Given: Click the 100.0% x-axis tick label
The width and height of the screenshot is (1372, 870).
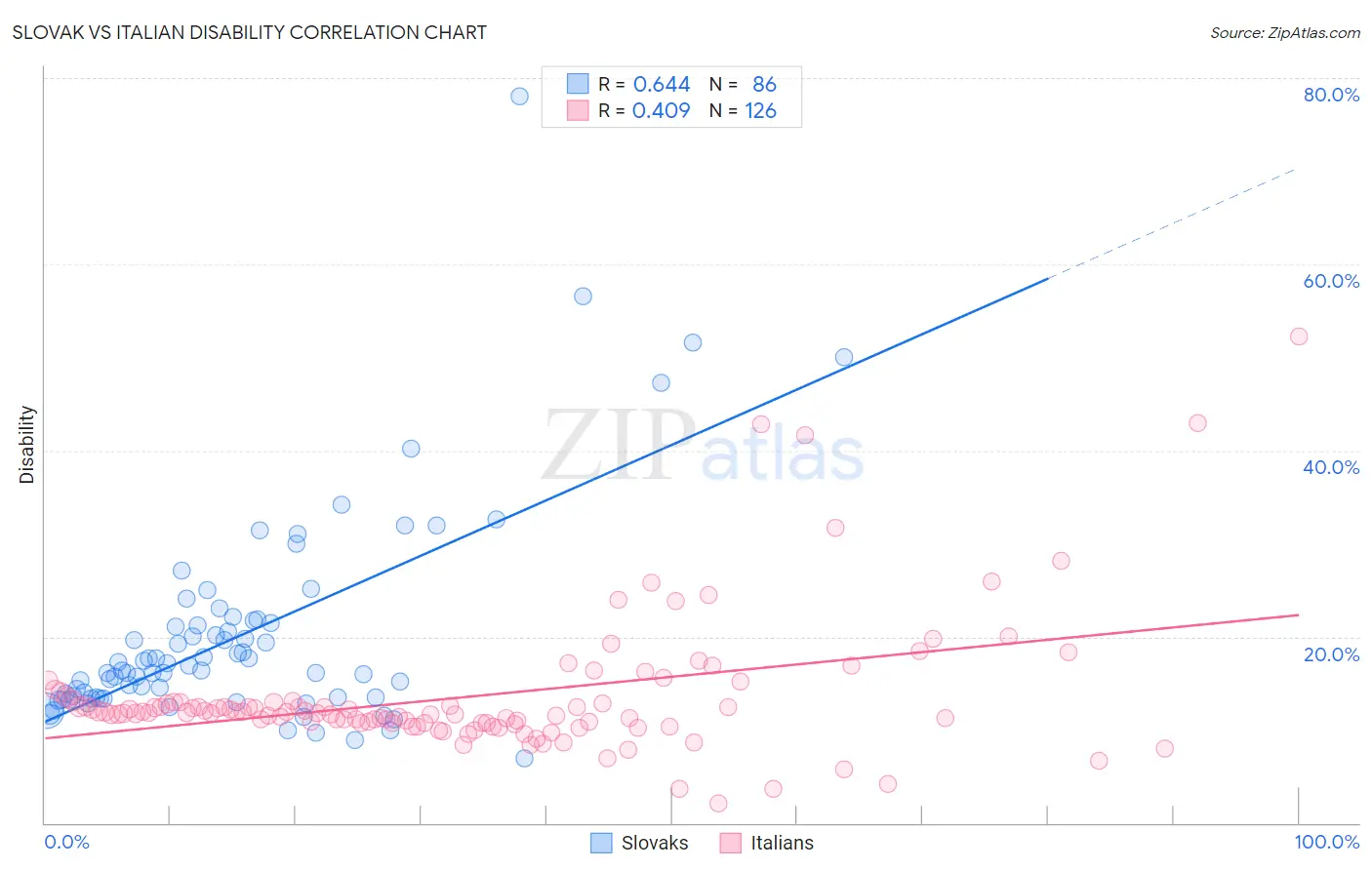Looking at the screenshot, I should click(x=1327, y=842).
